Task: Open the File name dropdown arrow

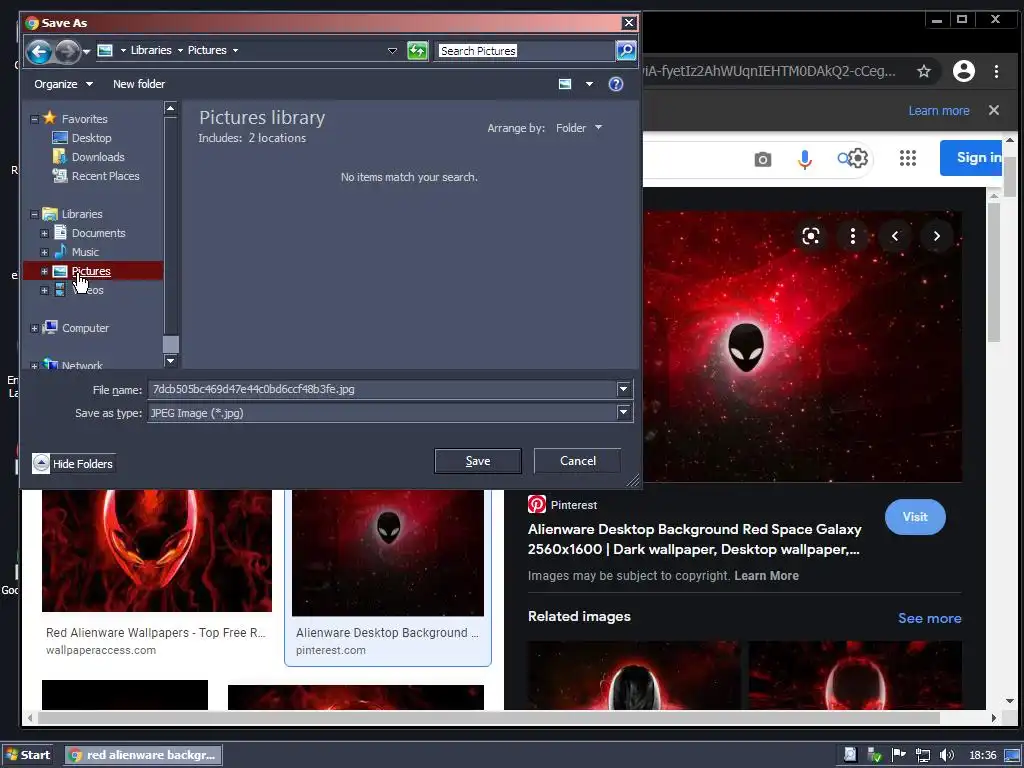Action: pos(624,389)
